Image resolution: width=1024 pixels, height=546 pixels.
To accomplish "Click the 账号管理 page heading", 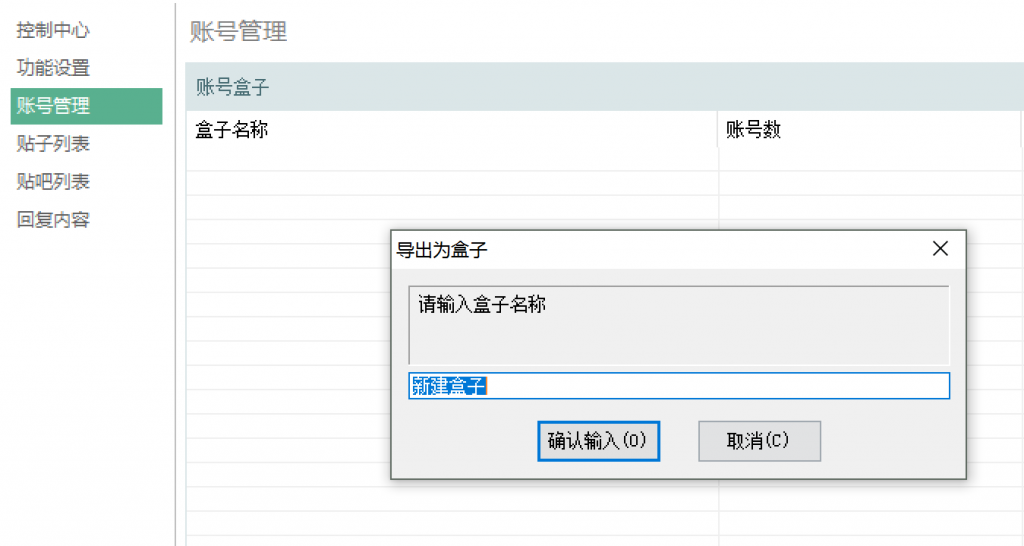I will [x=238, y=32].
